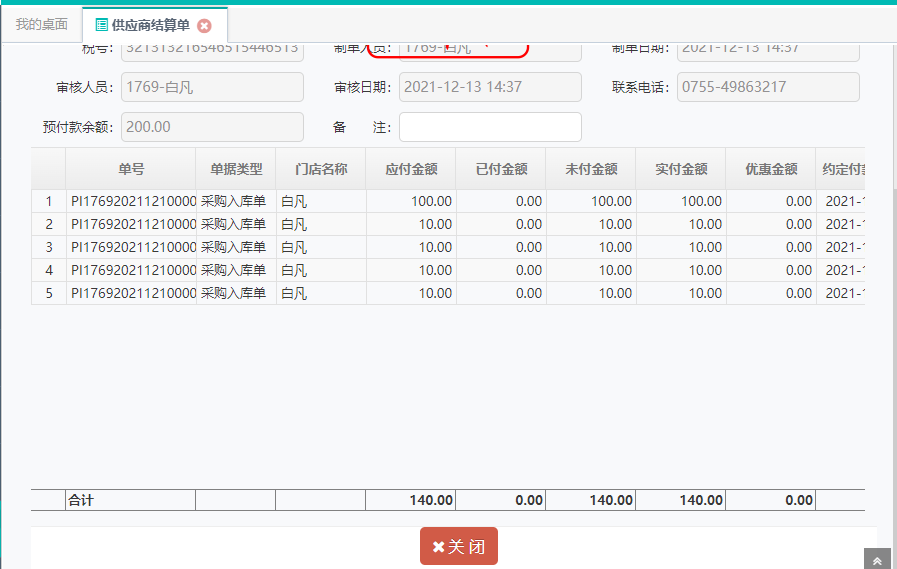The image size is (897, 569).
Task: Sort by the 单号 column header
Action: (x=131, y=169)
